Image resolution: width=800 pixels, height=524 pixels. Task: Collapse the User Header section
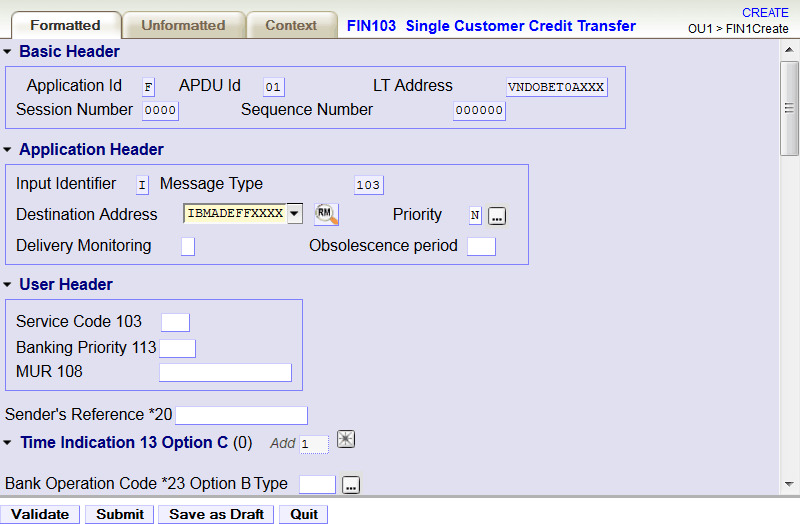7,285
